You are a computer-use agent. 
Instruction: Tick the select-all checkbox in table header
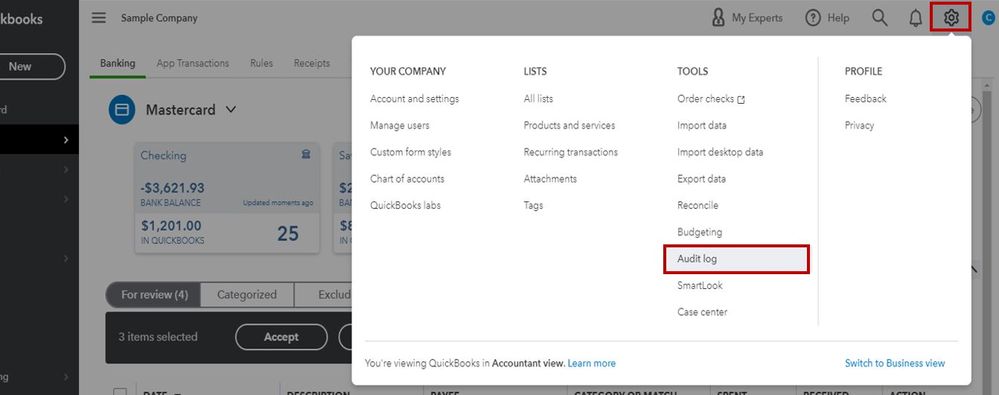(x=120, y=393)
